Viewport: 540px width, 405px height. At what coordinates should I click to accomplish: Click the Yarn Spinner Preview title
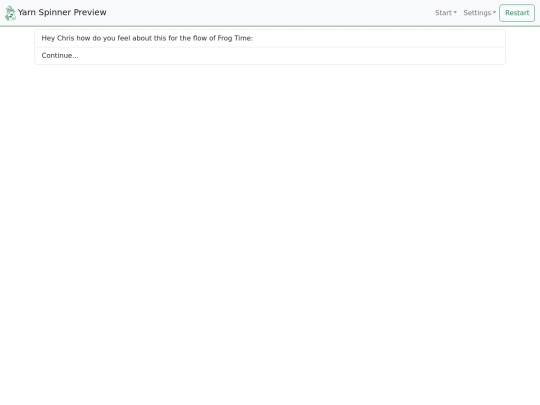coord(62,12)
